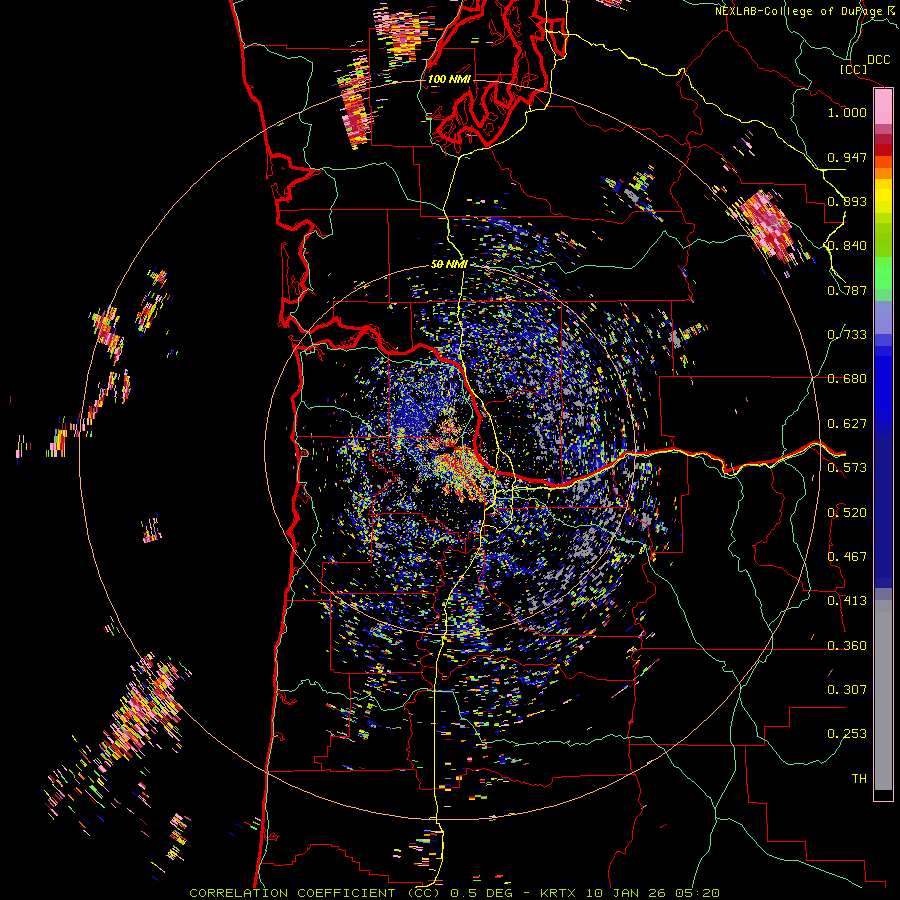Image resolution: width=900 pixels, height=900 pixels.
Task: Pick the light pink segment of the color bar
Action: click(883, 107)
